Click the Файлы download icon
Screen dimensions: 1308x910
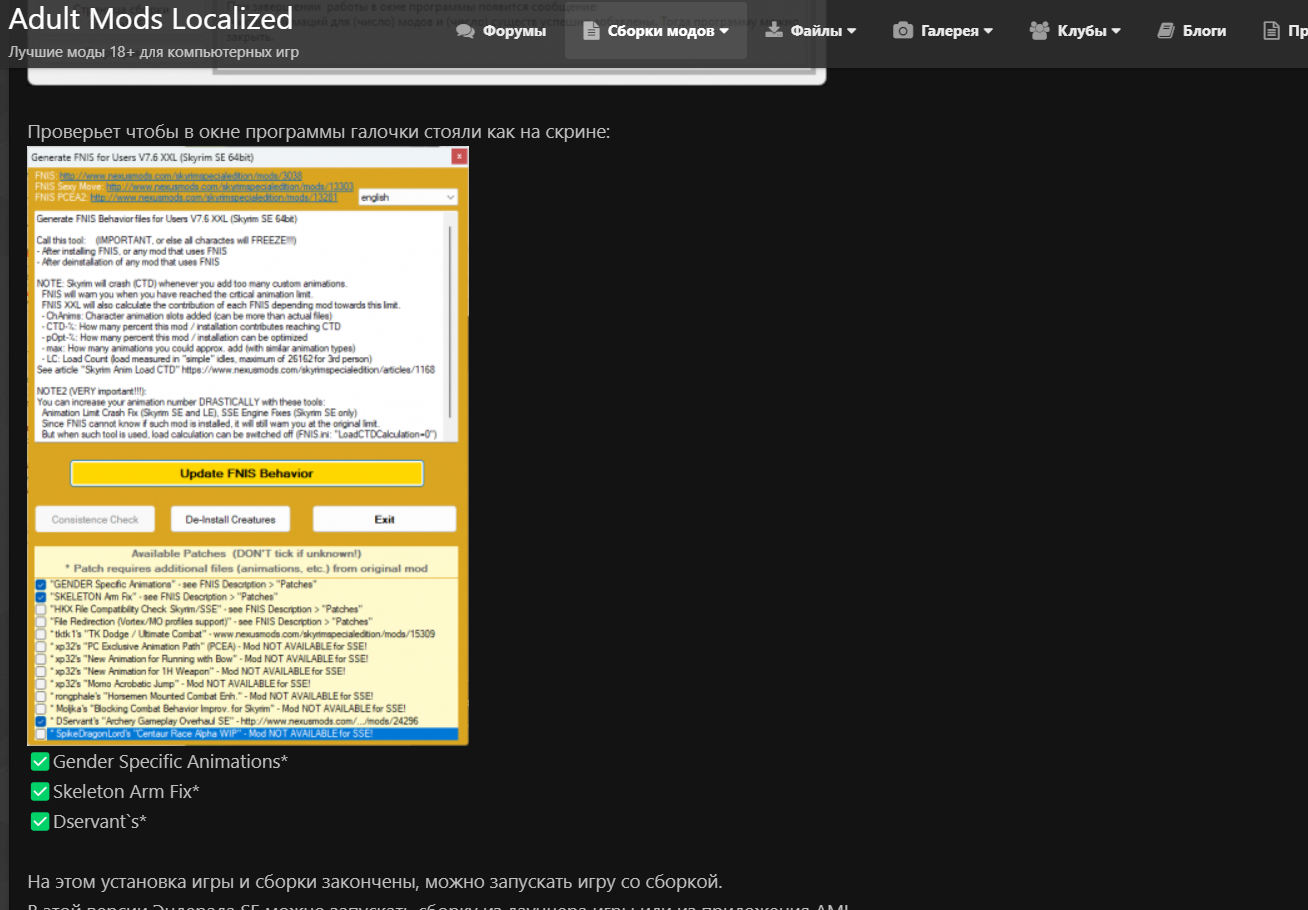click(x=774, y=31)
